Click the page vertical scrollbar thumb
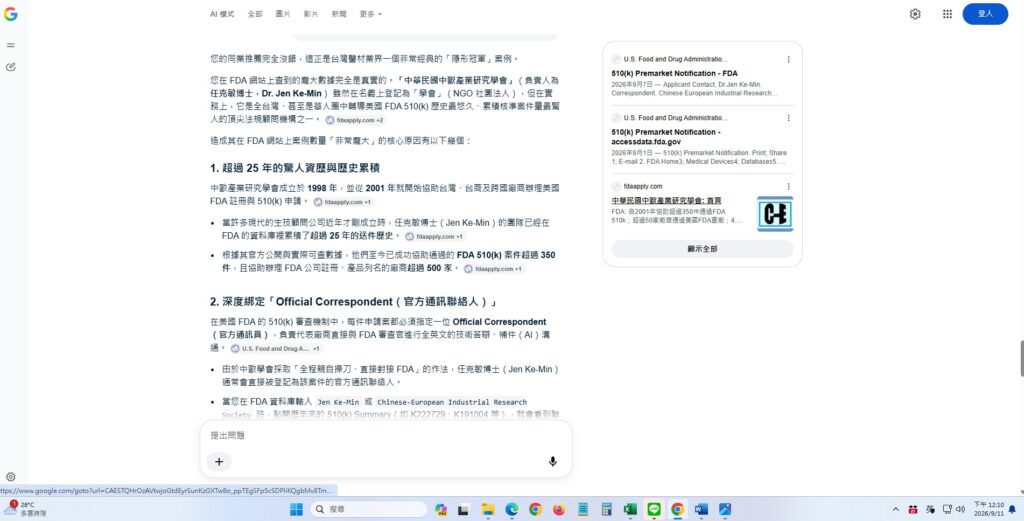Viewport: 1024px width, 521px height. (x=1021, y=358)
